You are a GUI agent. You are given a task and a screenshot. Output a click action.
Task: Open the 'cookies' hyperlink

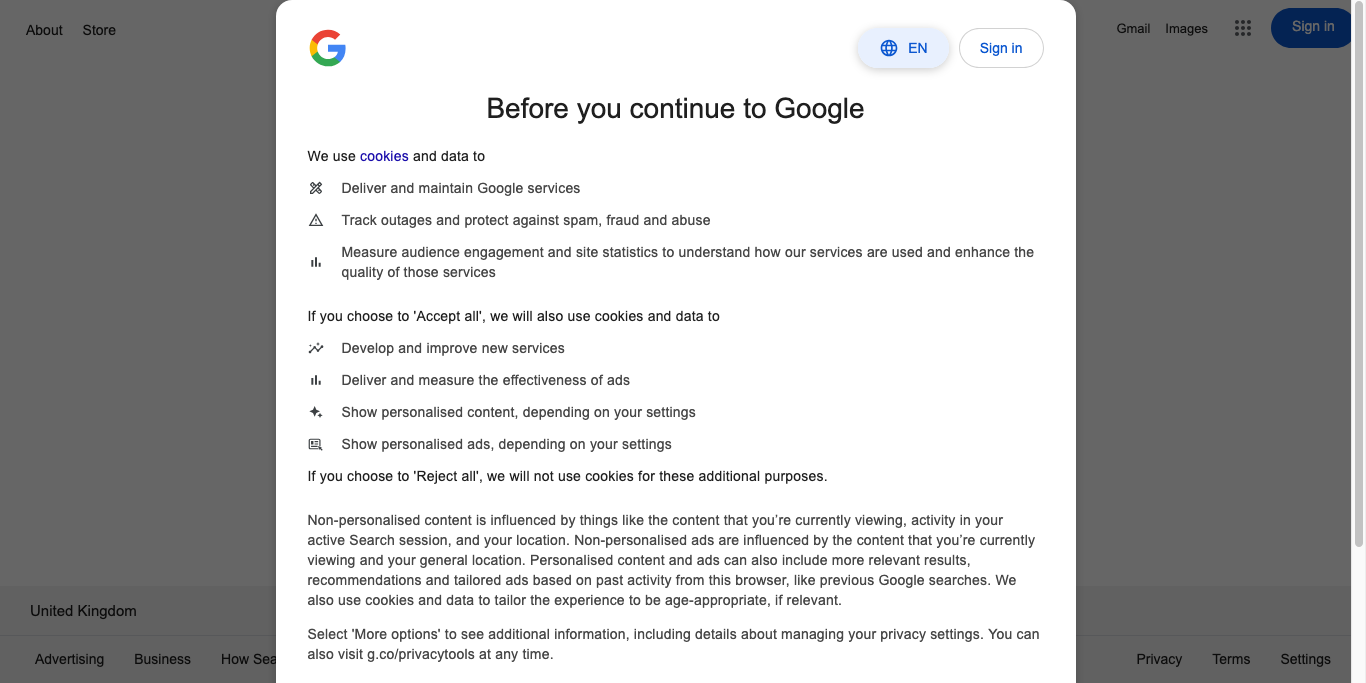click(x=384, y=156)
